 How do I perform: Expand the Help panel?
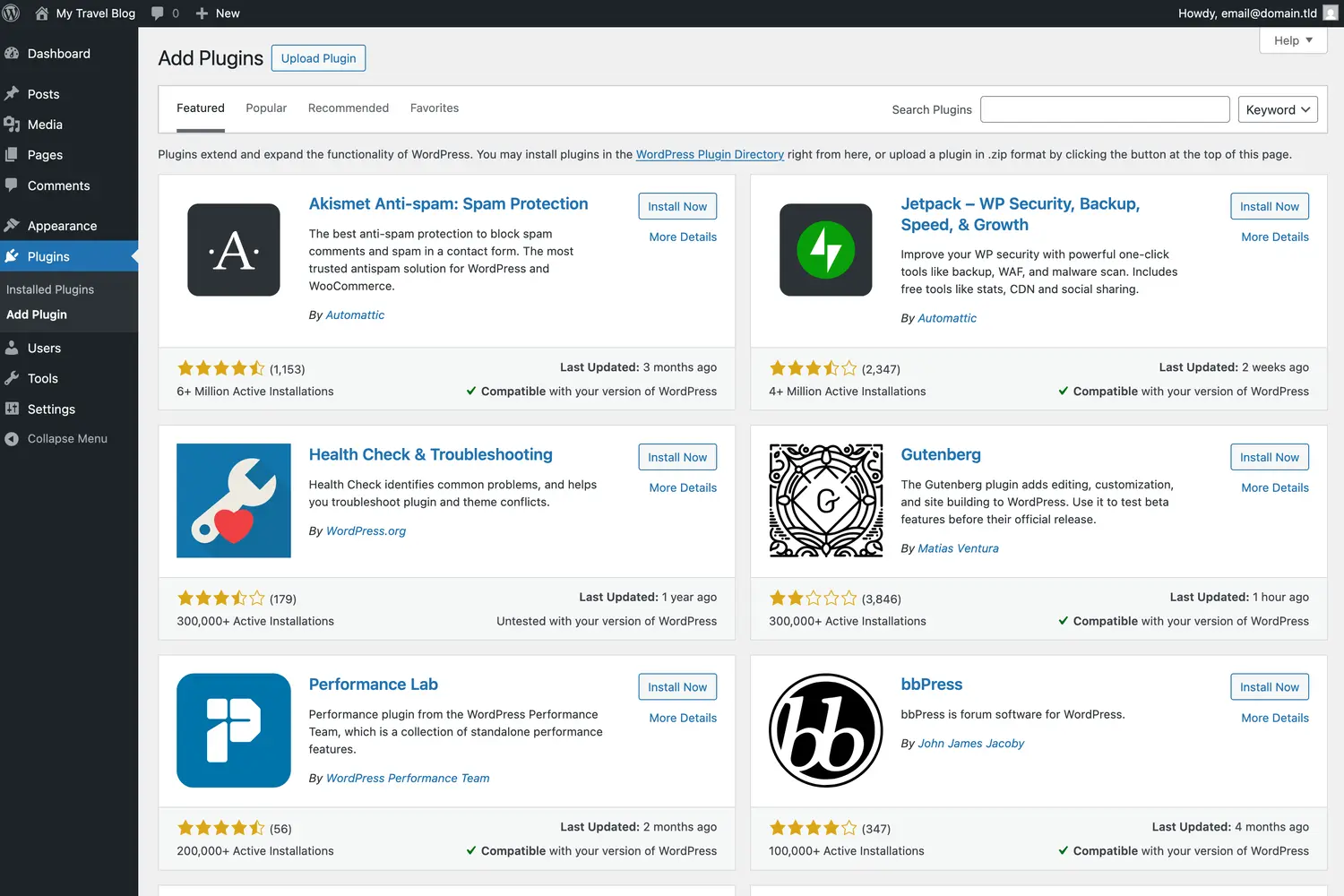coord(1293,40)
